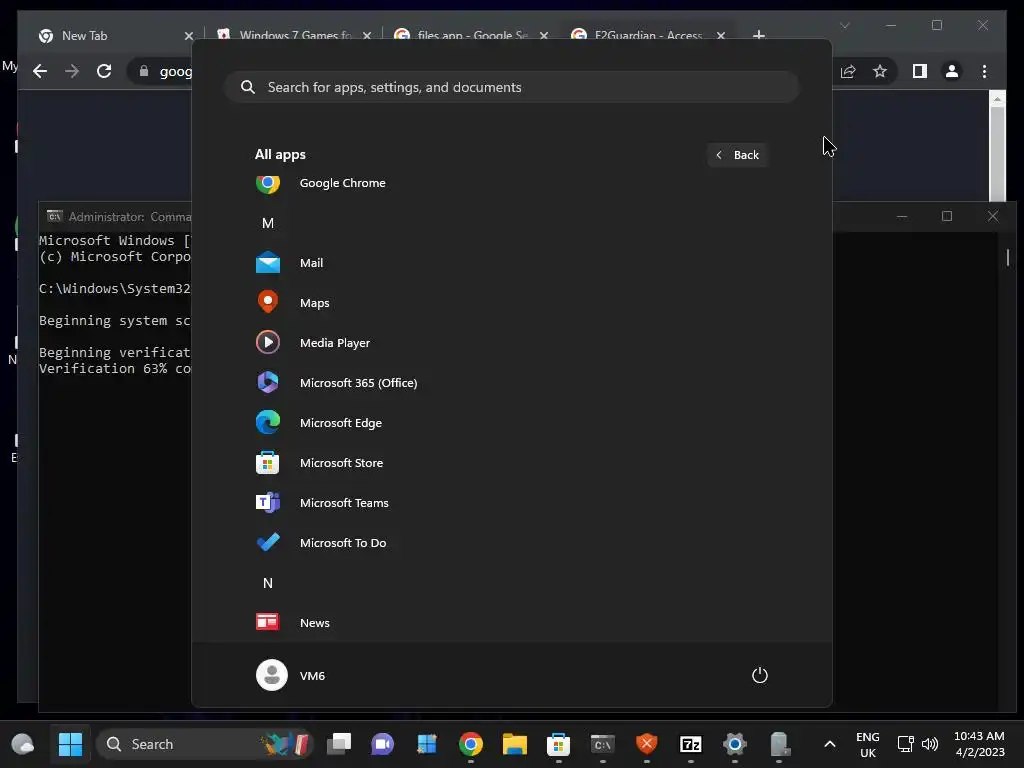Image resolution: width=1024 pixels, height=768 pixels.
Task: Open the Settings gear on the taskbar
Action: point(735,744)
